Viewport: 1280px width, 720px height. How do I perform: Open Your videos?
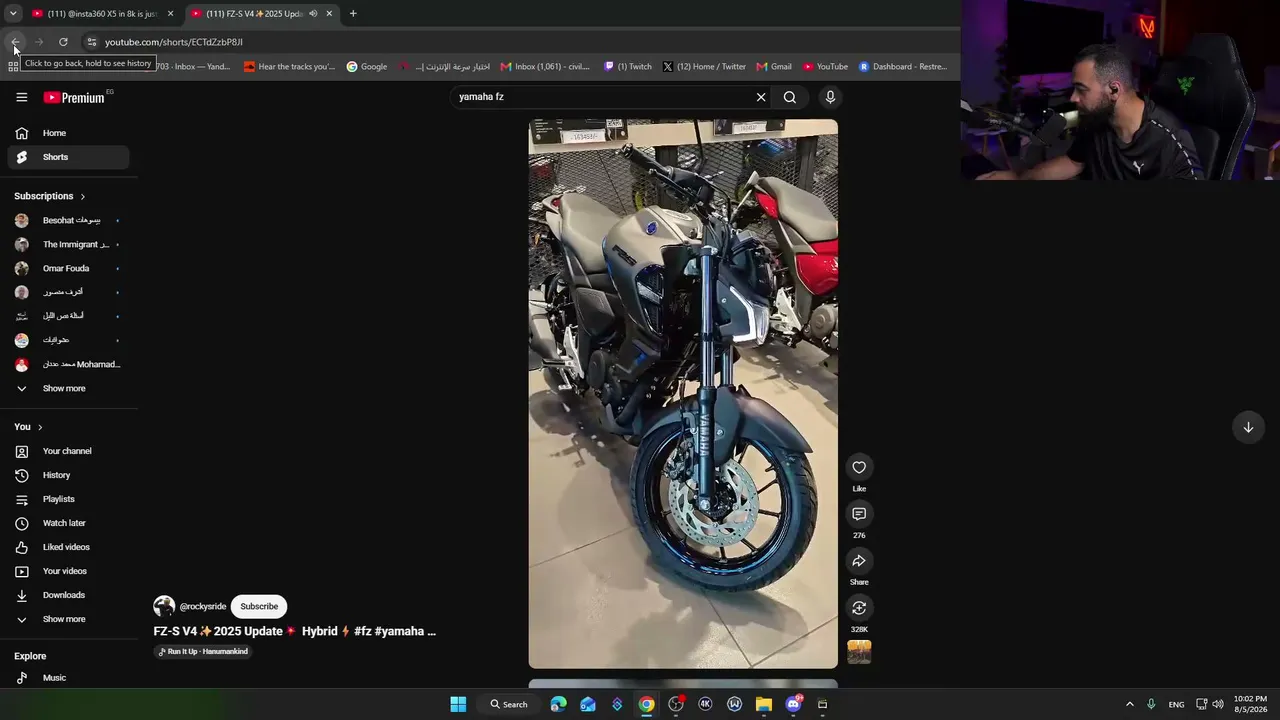[68, 571]
